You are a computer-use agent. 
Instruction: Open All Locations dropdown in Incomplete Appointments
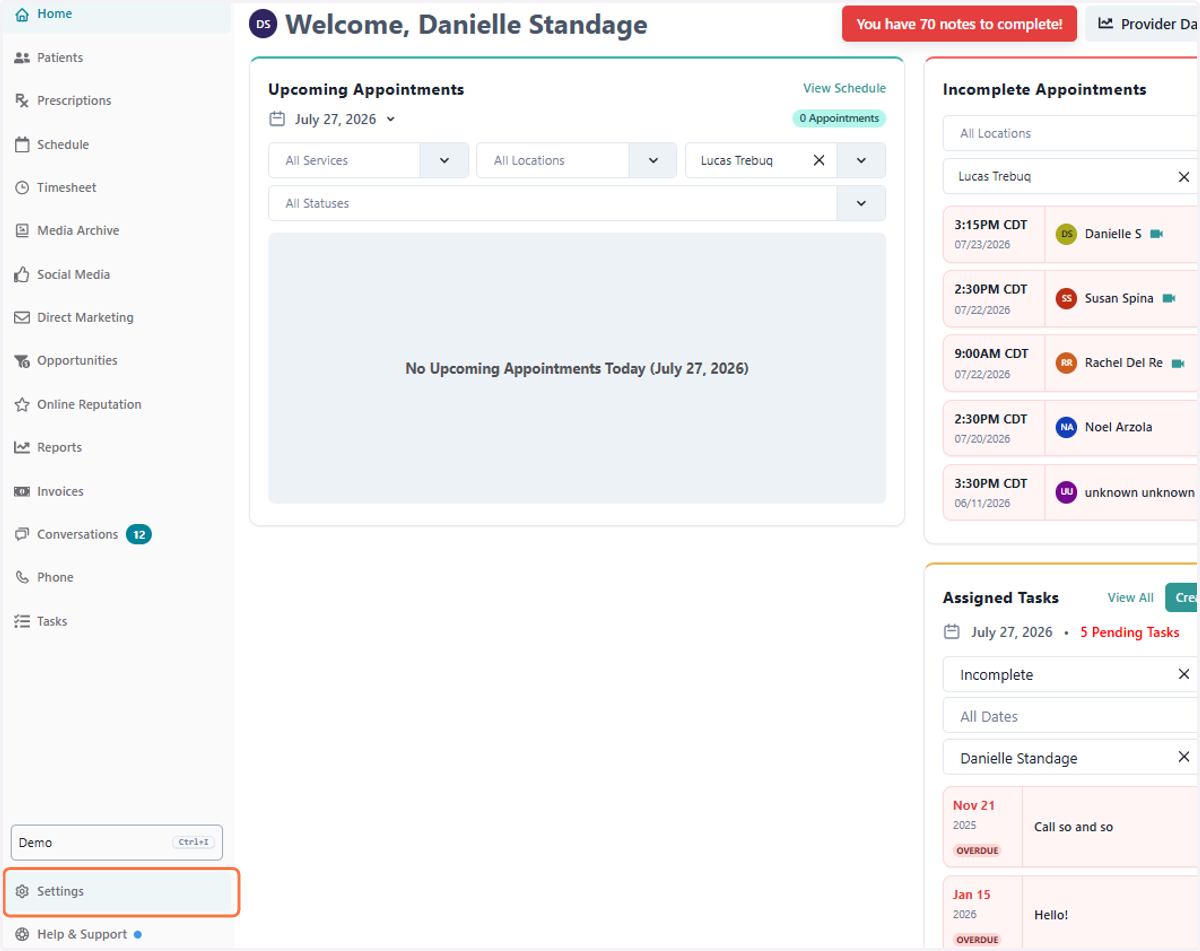coord(1070,133)
